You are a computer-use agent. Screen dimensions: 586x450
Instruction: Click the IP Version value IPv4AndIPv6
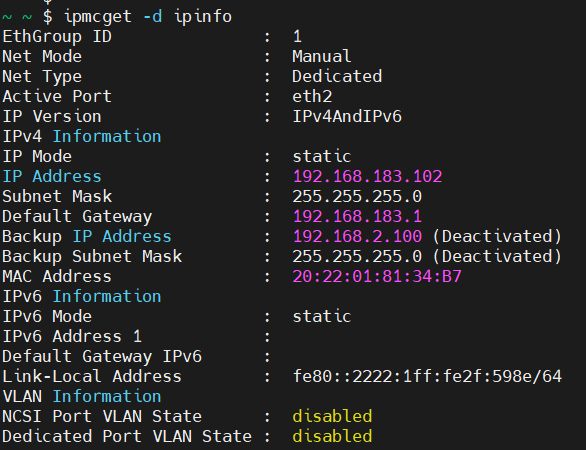click(x=347, y=117)
